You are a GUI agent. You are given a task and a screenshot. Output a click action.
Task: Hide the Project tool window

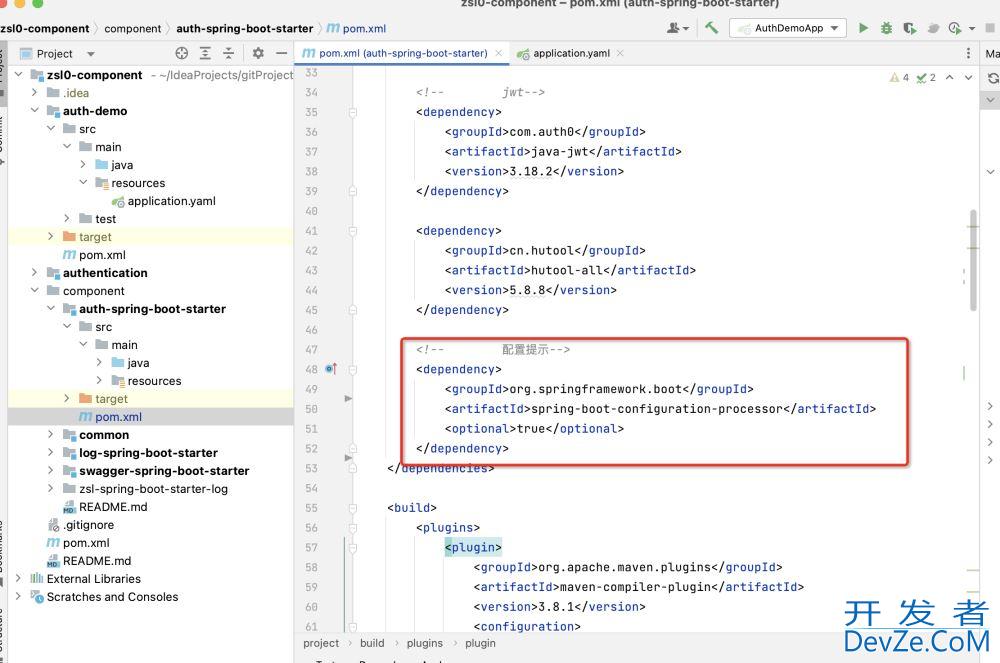(x=281, y=54)
